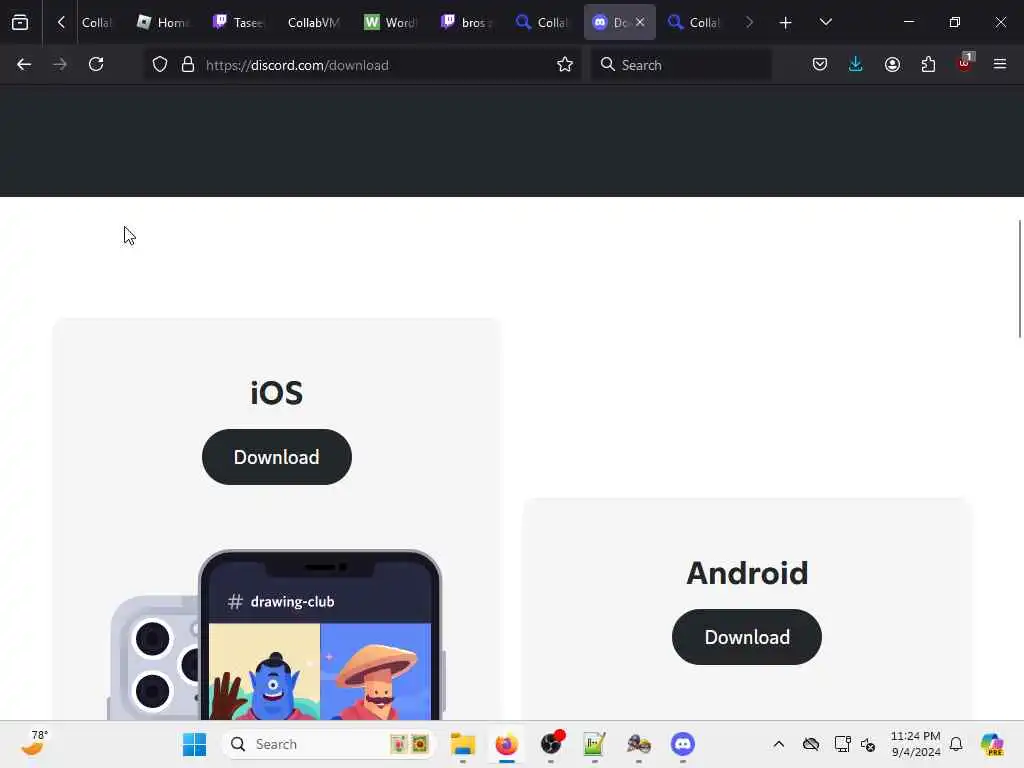The width and height of the screenshot is (1024, 768).
Task: Close the active Discord tab
Action: tap(640, 23)
